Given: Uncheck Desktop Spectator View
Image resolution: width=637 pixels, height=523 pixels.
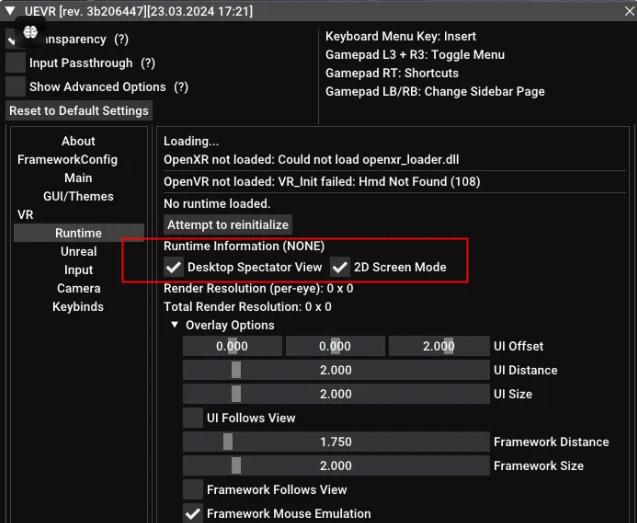Looking at the screenshot, I should point(174,267).
